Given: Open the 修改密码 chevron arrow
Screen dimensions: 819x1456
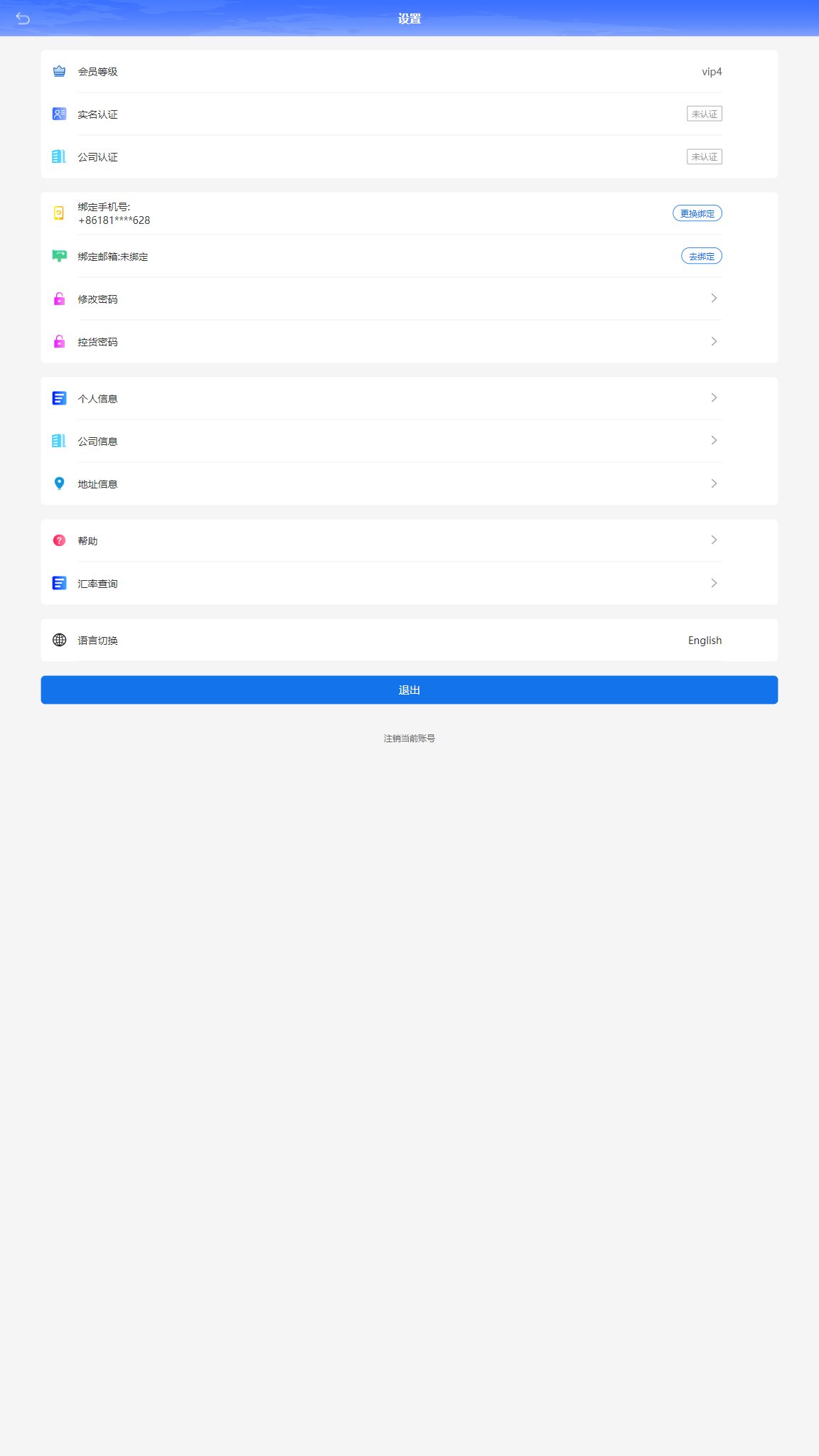Looking at the screenshot, I should pos(714,299).
